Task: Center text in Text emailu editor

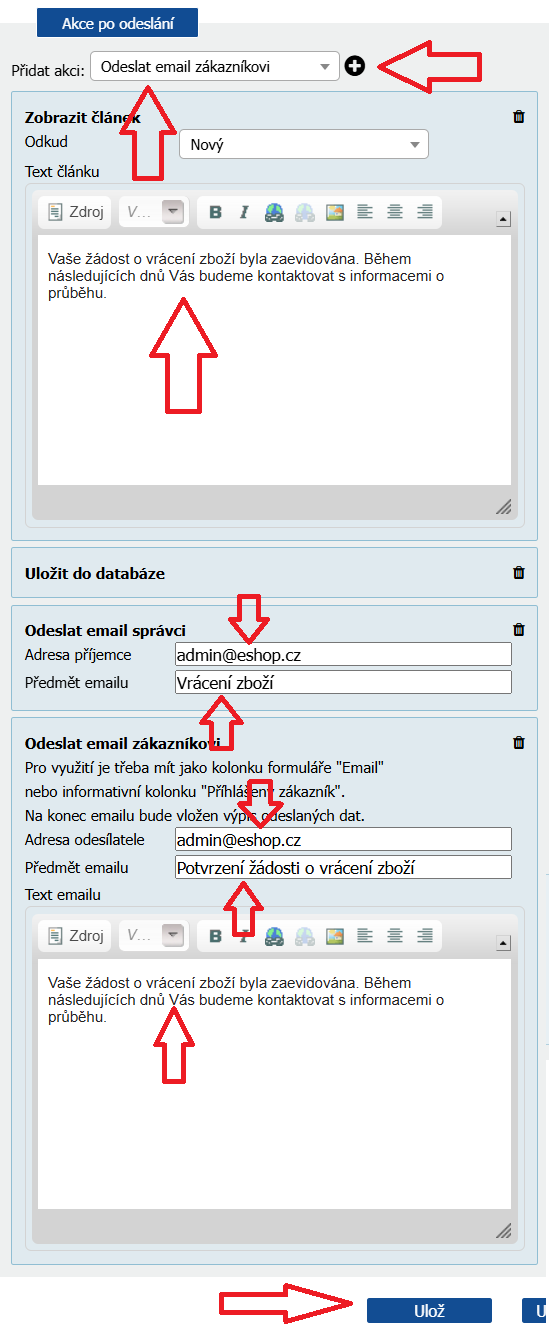Action: (x=395, y=936)
